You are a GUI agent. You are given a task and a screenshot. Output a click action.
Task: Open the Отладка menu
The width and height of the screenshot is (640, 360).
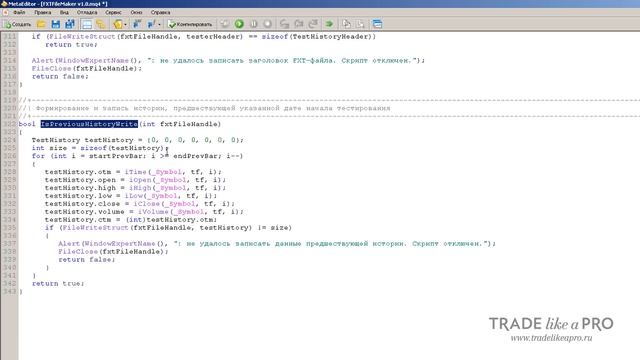[x=87, y=12]
